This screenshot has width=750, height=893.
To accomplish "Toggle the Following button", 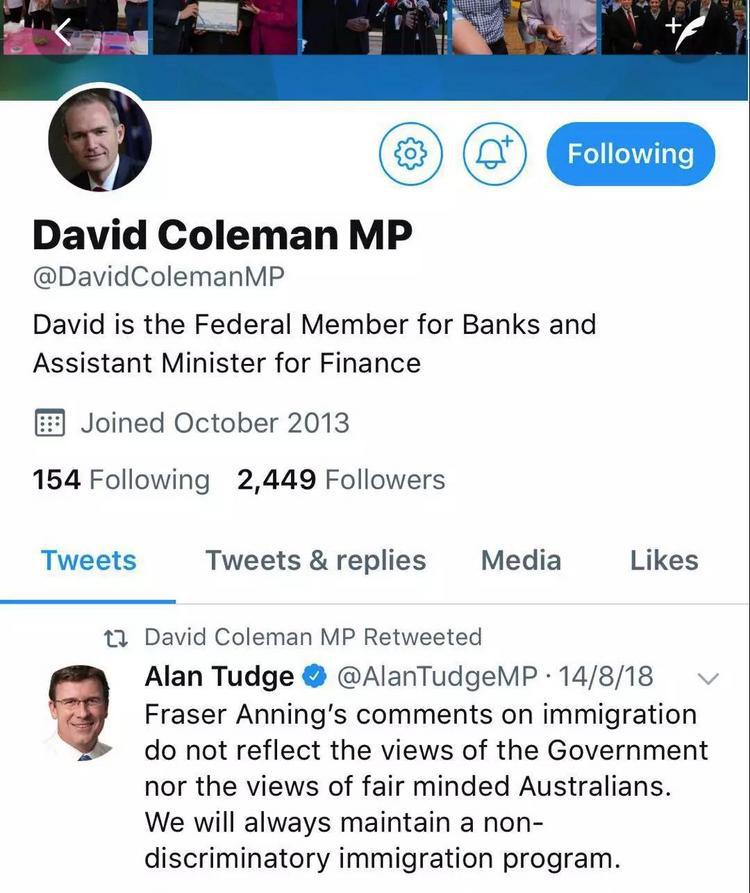I will (630, 153).
